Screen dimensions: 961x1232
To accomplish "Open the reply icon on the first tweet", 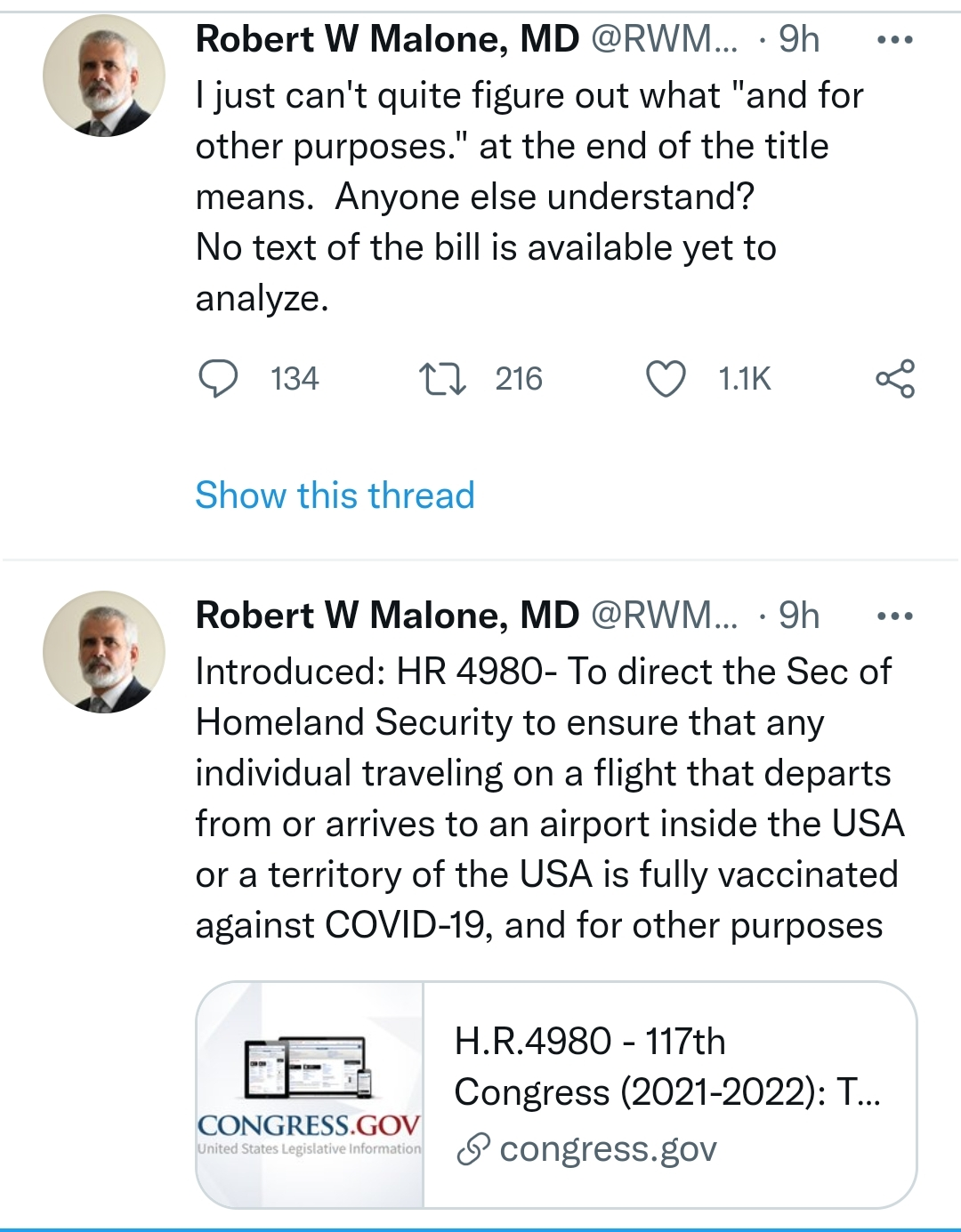I will (217, 379).
